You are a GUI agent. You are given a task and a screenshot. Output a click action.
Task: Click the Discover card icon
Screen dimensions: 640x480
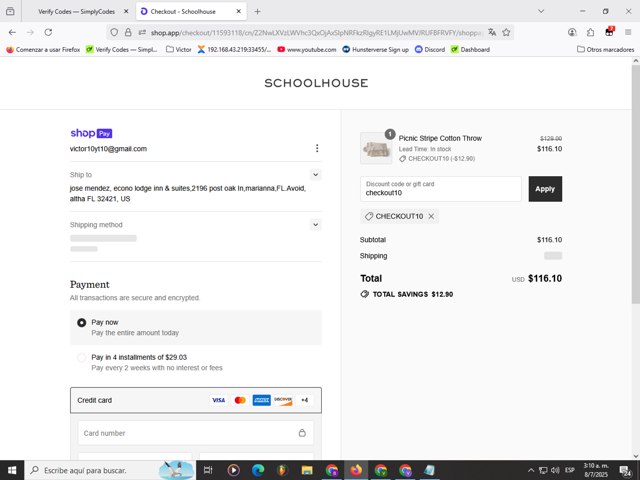click(x=283, y=400)
